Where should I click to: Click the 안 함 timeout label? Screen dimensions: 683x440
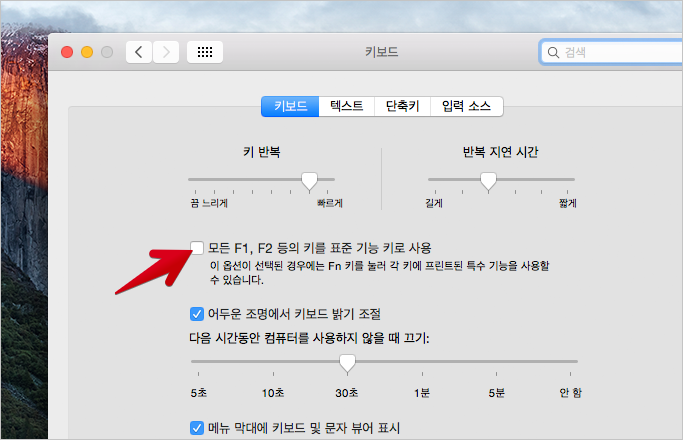[571, 393]
